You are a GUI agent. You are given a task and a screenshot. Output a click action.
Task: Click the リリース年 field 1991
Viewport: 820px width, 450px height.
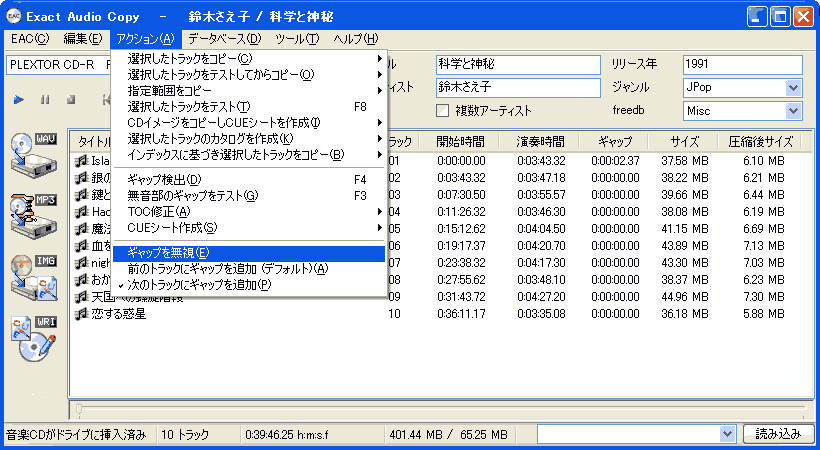tap(743, 65)
